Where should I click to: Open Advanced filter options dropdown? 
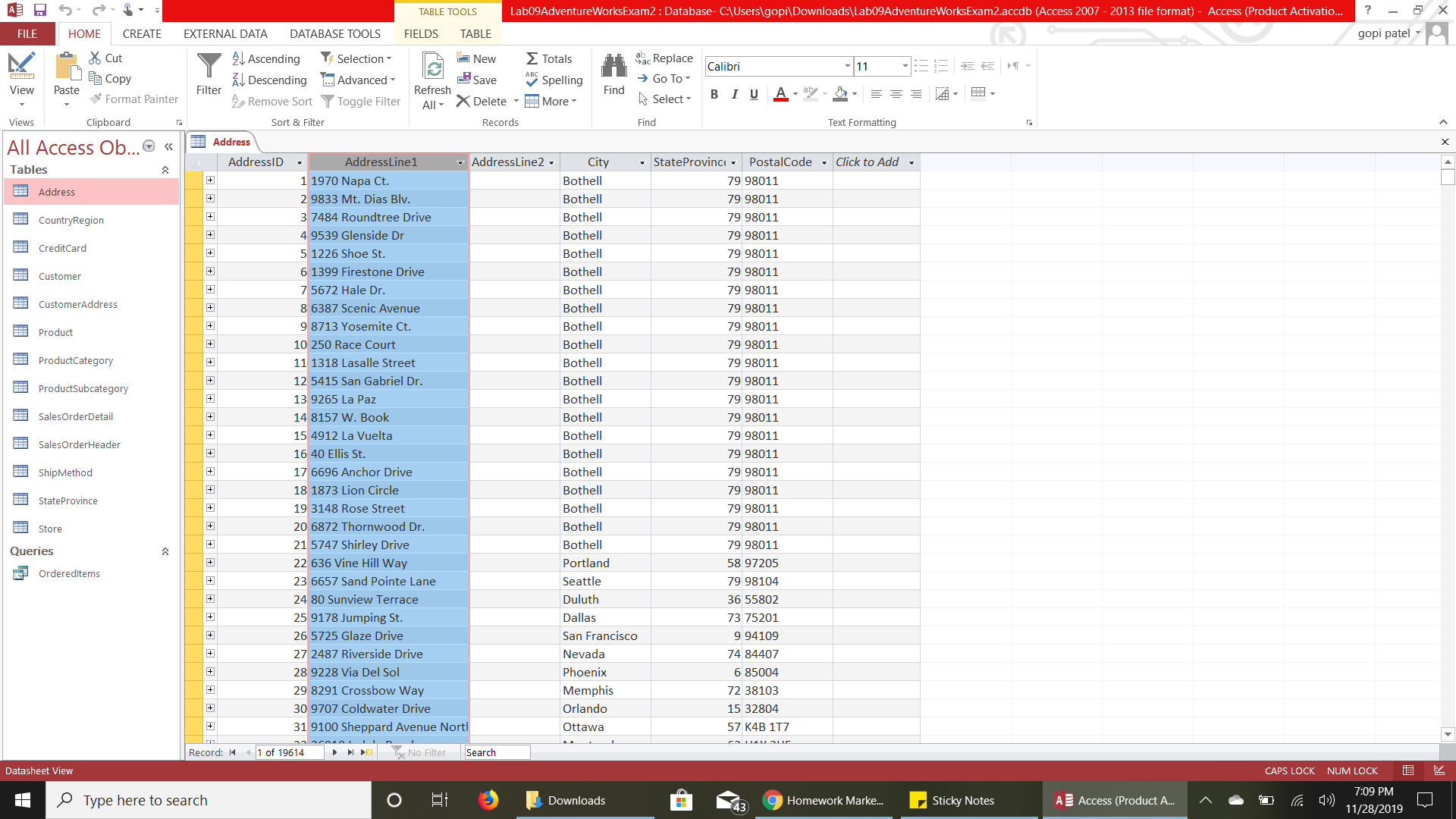[358, 80]
